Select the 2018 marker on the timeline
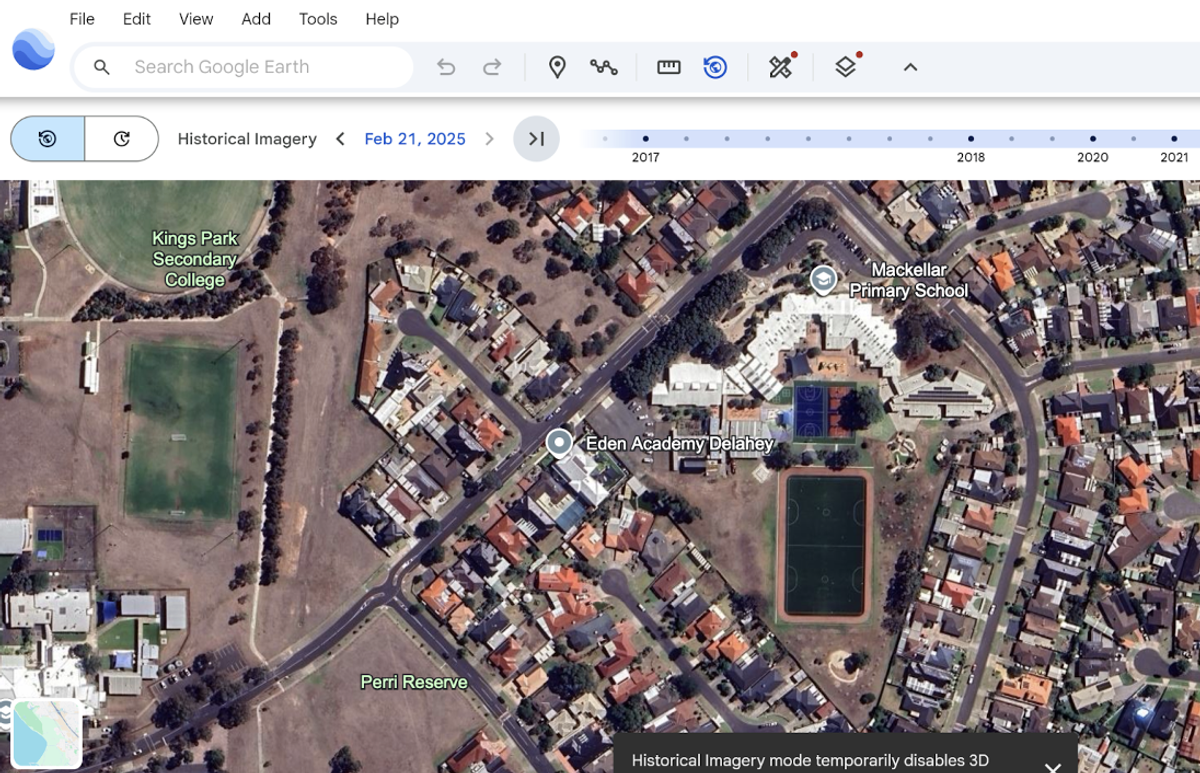1200x773 pixels. [x=970, y=139]
